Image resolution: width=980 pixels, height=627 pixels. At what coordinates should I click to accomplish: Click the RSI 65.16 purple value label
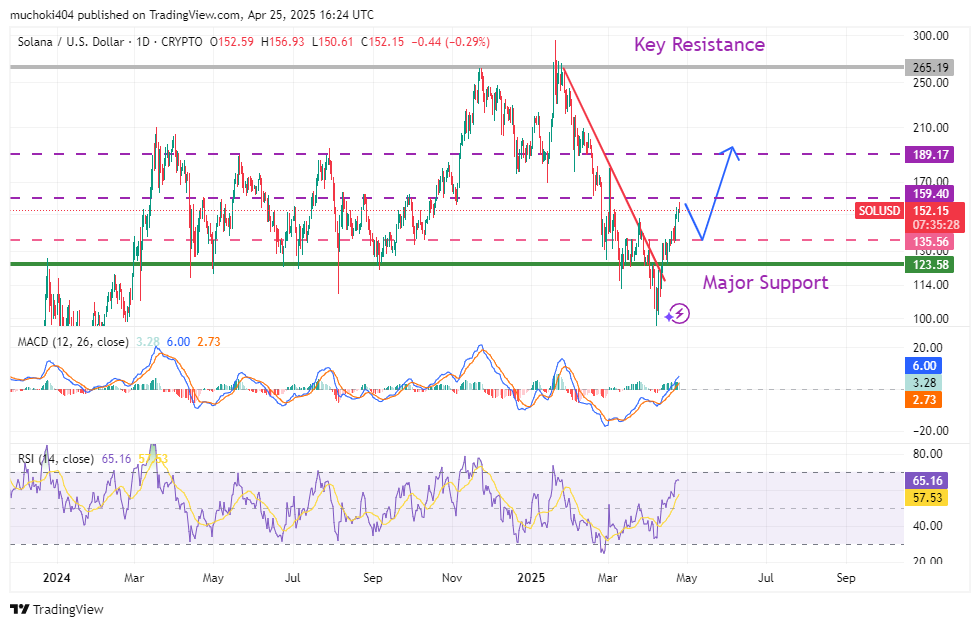pos(926,481)
